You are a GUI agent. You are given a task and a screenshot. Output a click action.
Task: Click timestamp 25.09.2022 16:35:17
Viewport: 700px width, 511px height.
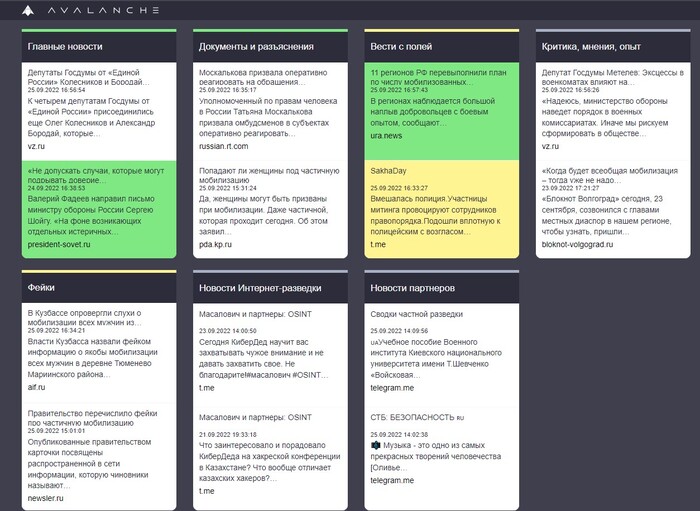[x=228, y=90]
